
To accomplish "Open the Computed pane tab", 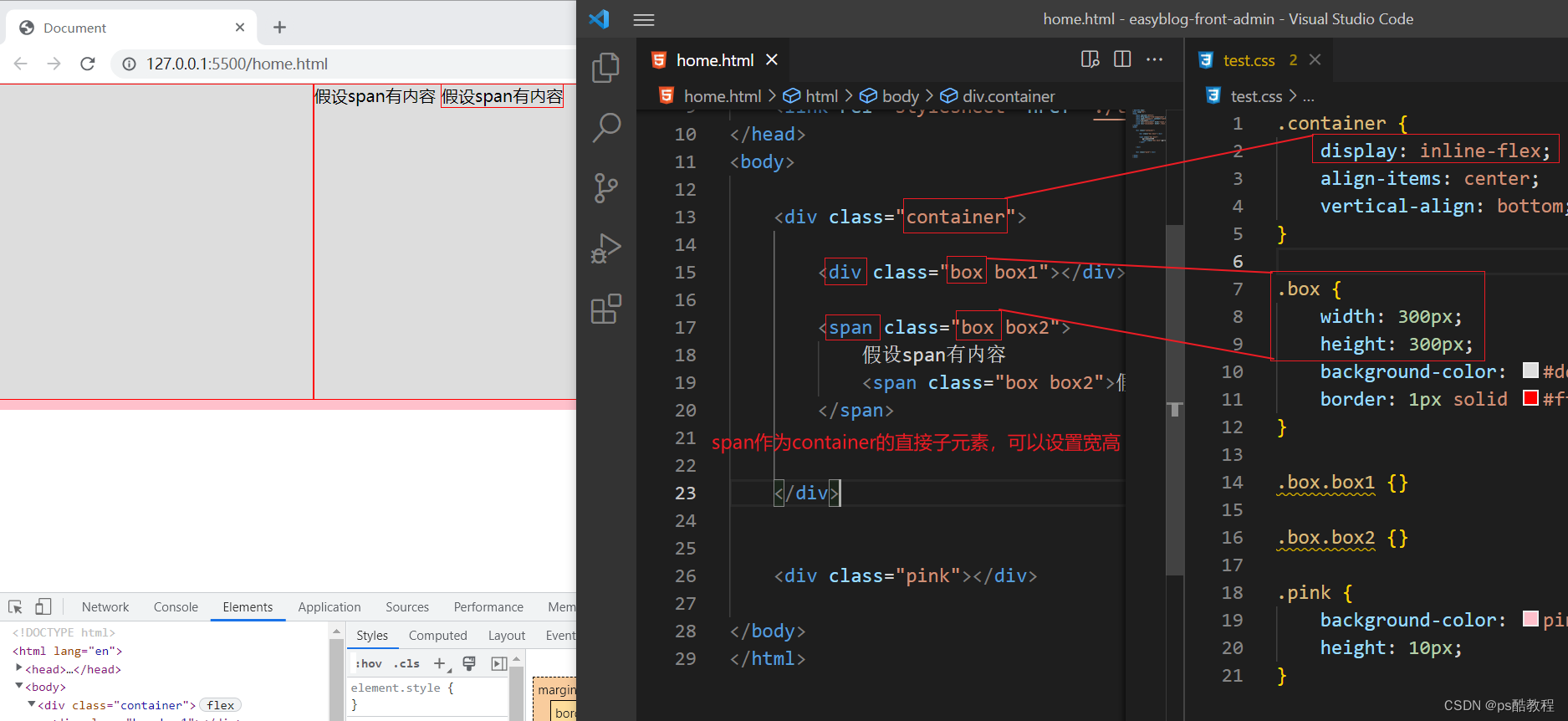I will (438, 636).
